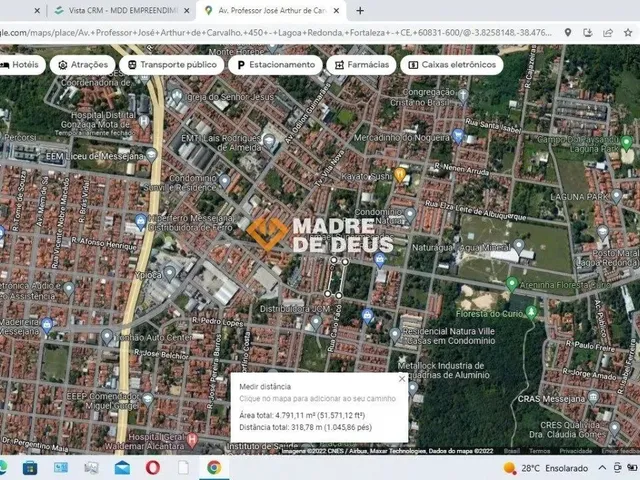Open a new browser tab
This screenshot has height=480, width=640.
click(x=360, y=11)
